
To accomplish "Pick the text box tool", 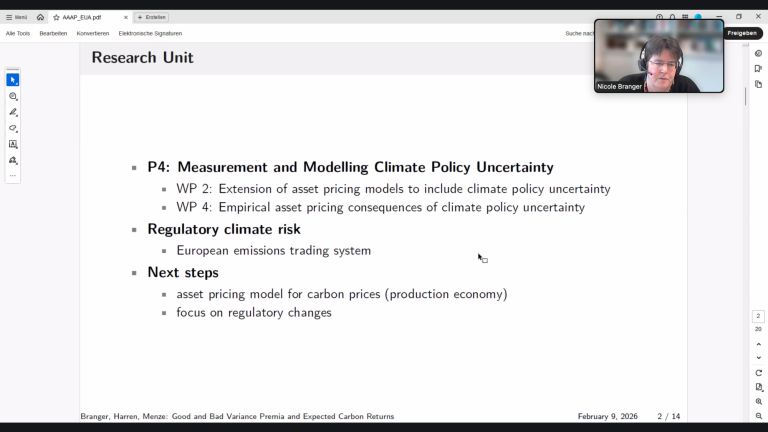I will coord(13,144).
